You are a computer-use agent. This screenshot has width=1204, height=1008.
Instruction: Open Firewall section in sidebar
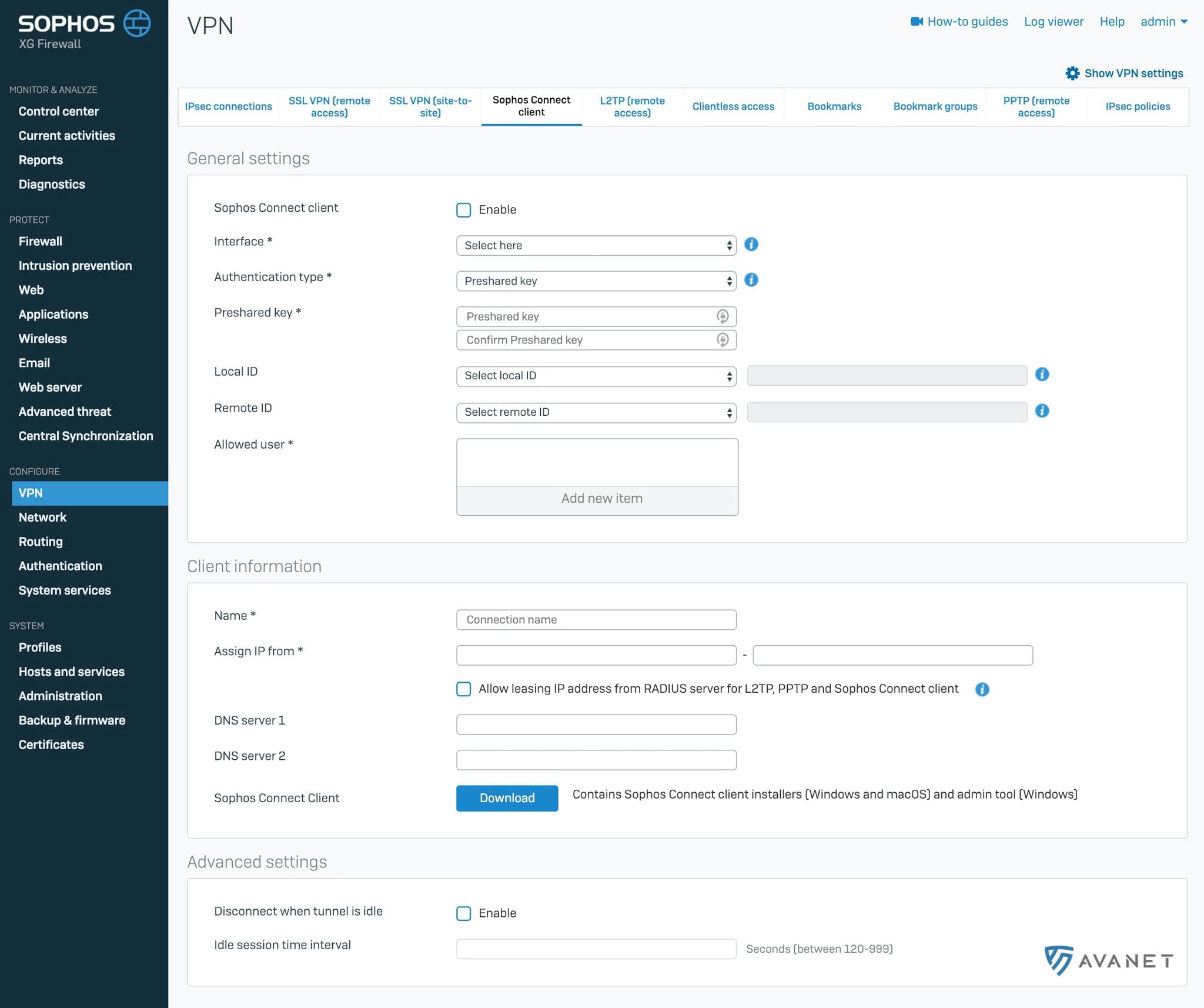click(41, 241)
